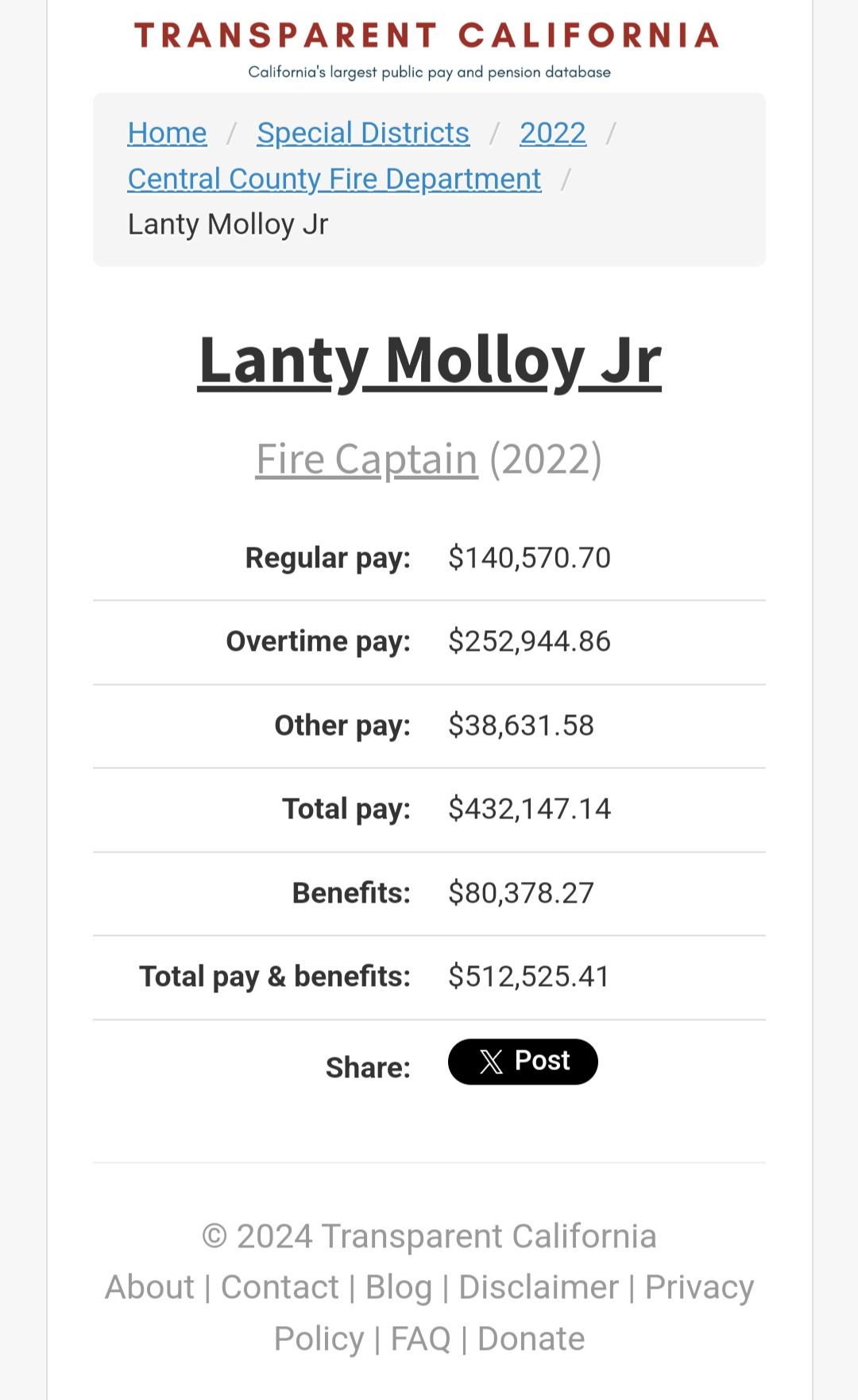This screenshot has height=1400, width=858.
Task: Open the Privacy Policy footer link
Action: pyautogui.click(x=698, y=1287)
